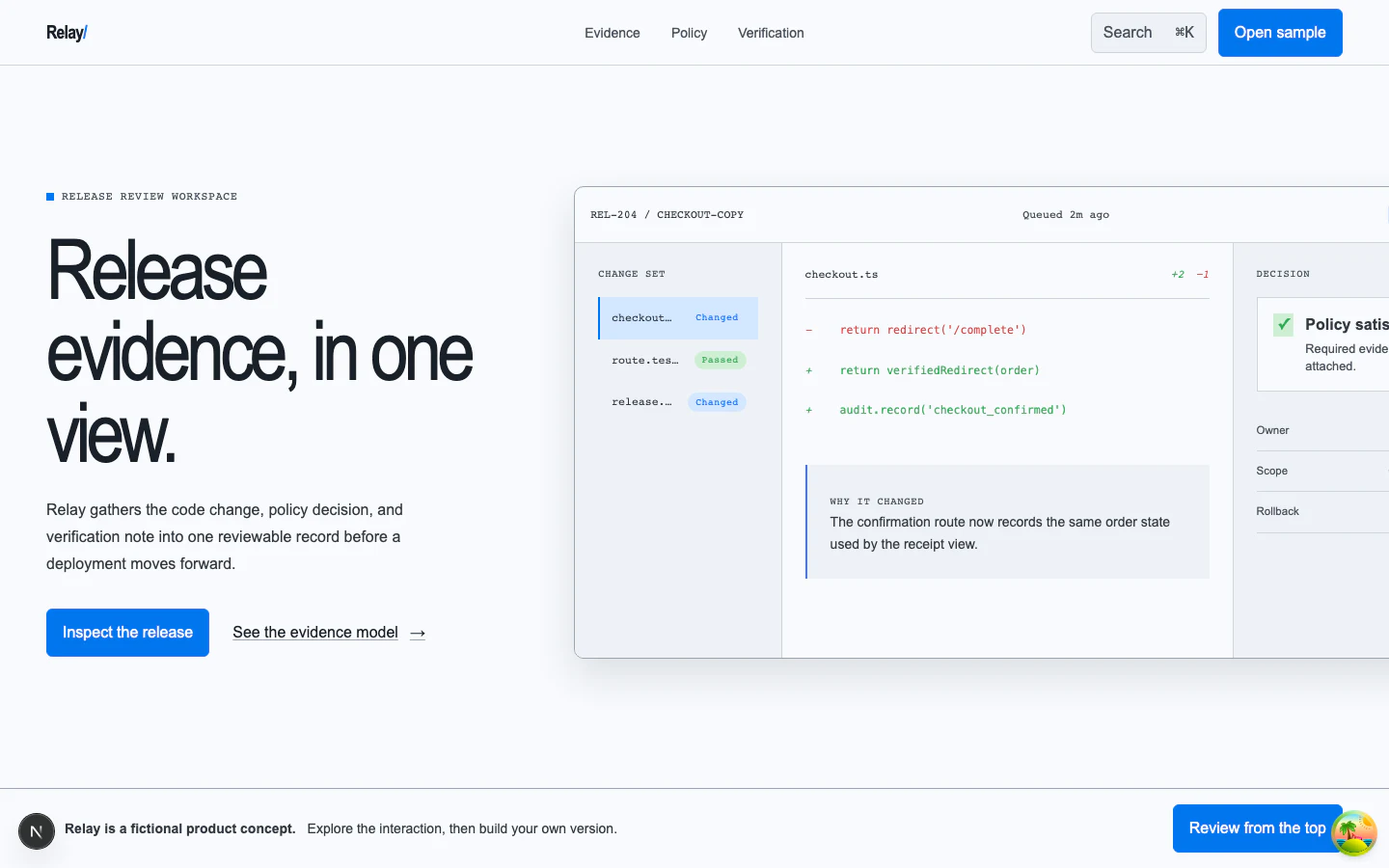Click the Changed badge on the checkout row
Viewport: 1389px width, 868px height.
[717, 318]
